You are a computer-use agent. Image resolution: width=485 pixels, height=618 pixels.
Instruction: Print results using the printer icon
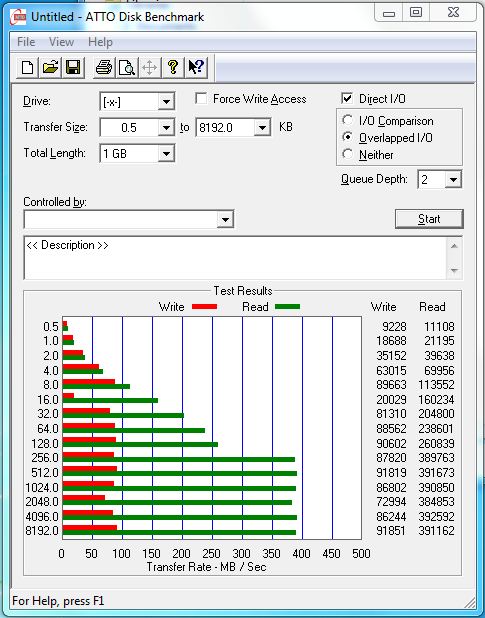[x=104, y=67]
